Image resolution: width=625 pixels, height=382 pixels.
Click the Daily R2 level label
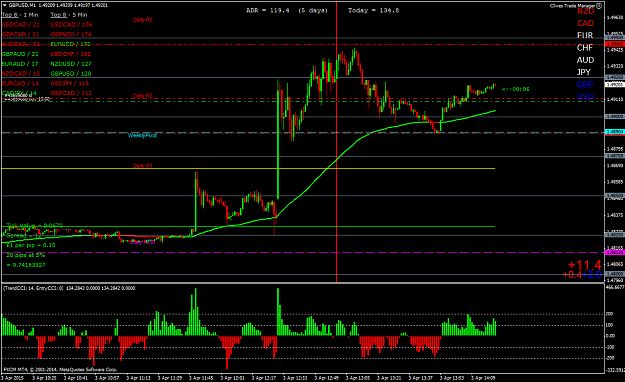142,96
